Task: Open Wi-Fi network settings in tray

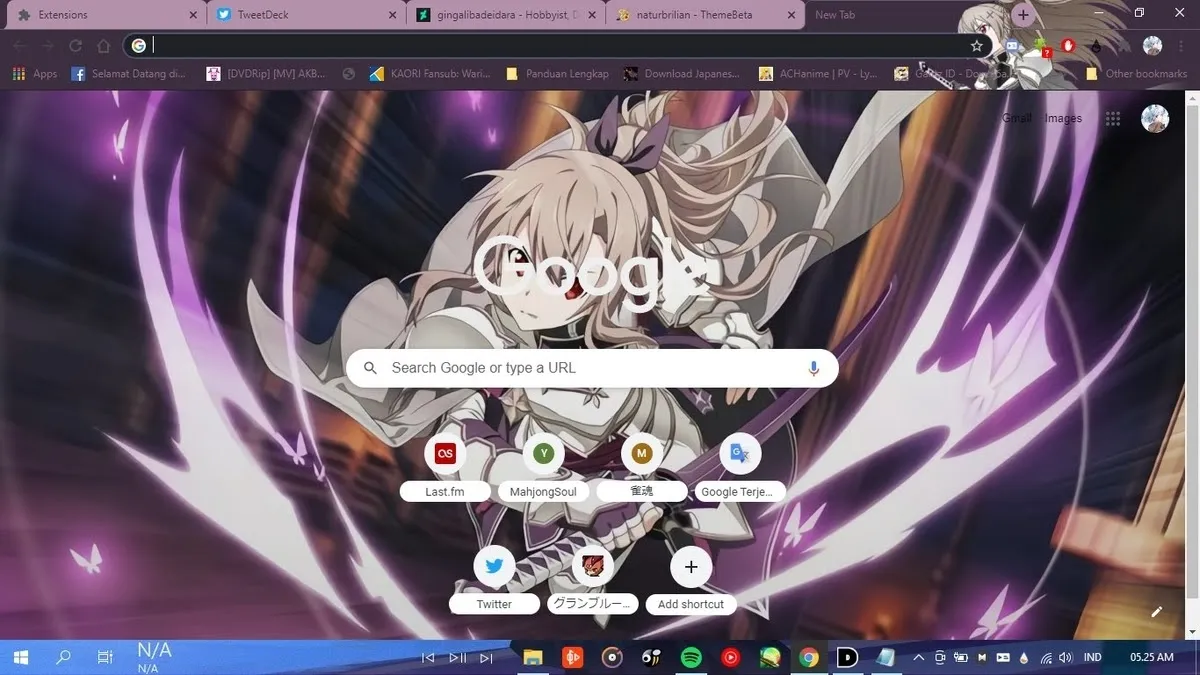Action: click(x=1046, y=657)
